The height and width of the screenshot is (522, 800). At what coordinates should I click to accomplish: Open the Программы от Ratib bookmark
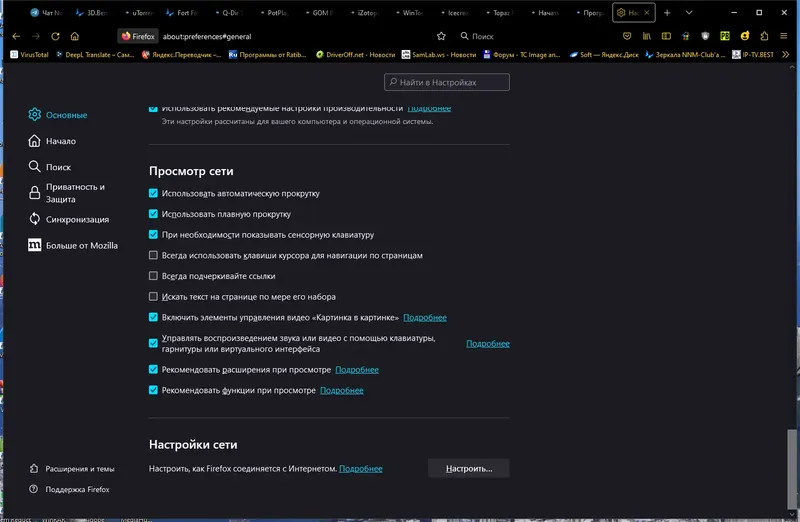coord(267,55)
